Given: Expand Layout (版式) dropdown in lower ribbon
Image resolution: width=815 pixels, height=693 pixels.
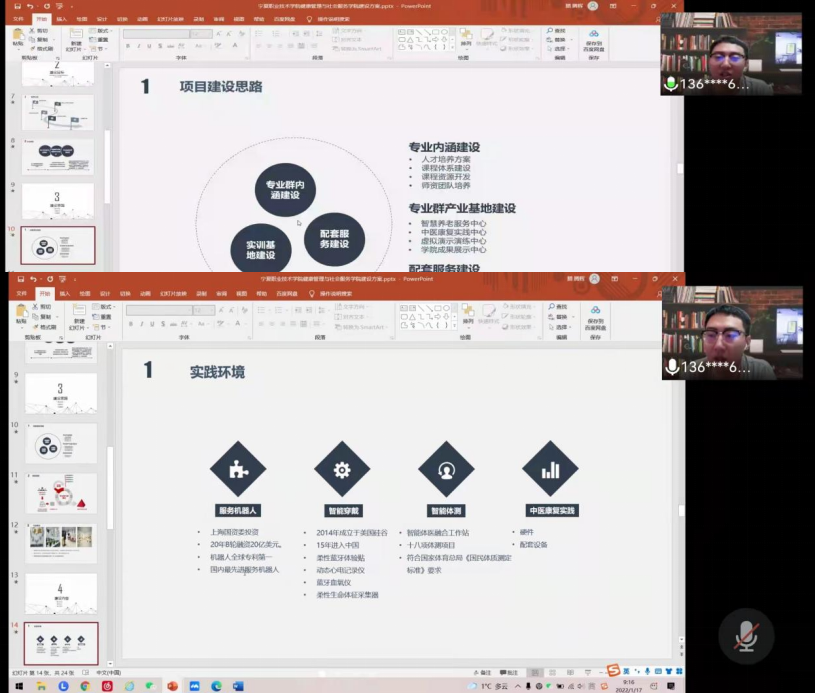Looking at the screenshot, I should pos(104,308).
